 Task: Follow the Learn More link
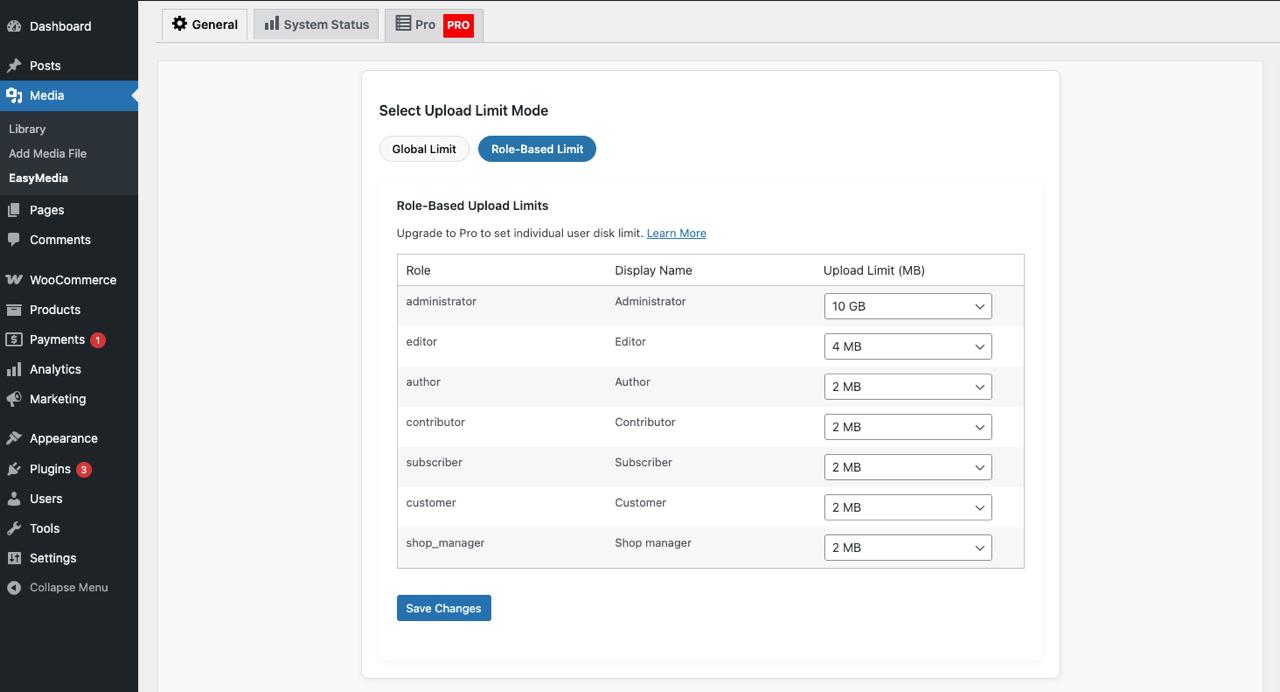point(676,233)
